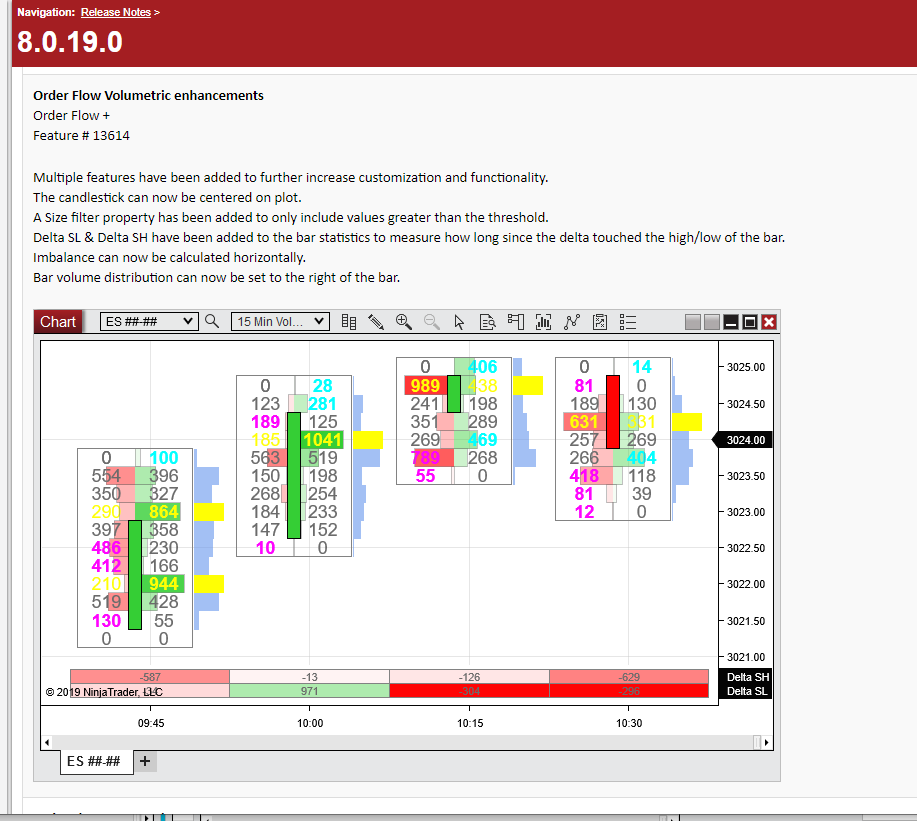Click the 3021.00 price axis label
The width and height of the screenshot is (917, 821).
click(x=746, y=657)
